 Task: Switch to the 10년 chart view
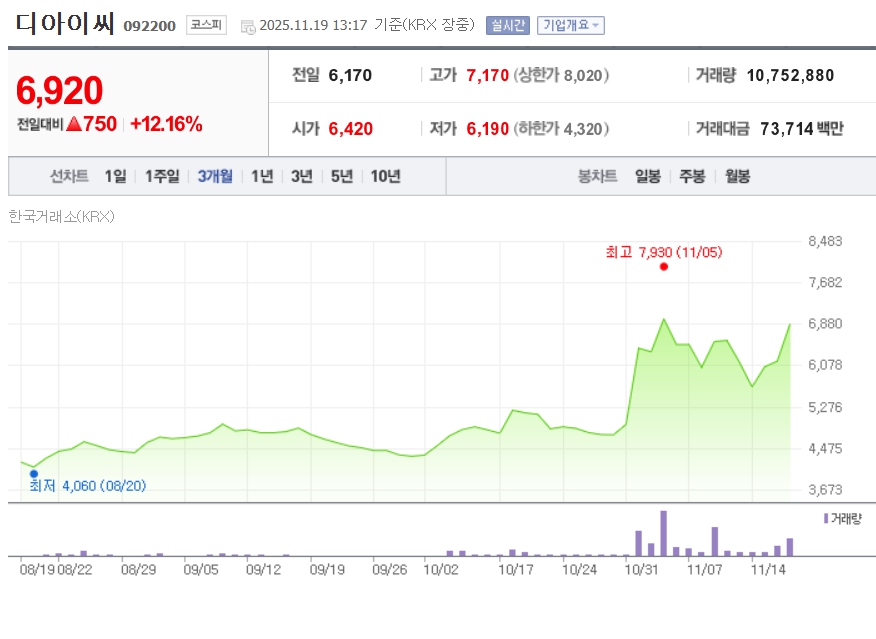(x=386, y=176)
